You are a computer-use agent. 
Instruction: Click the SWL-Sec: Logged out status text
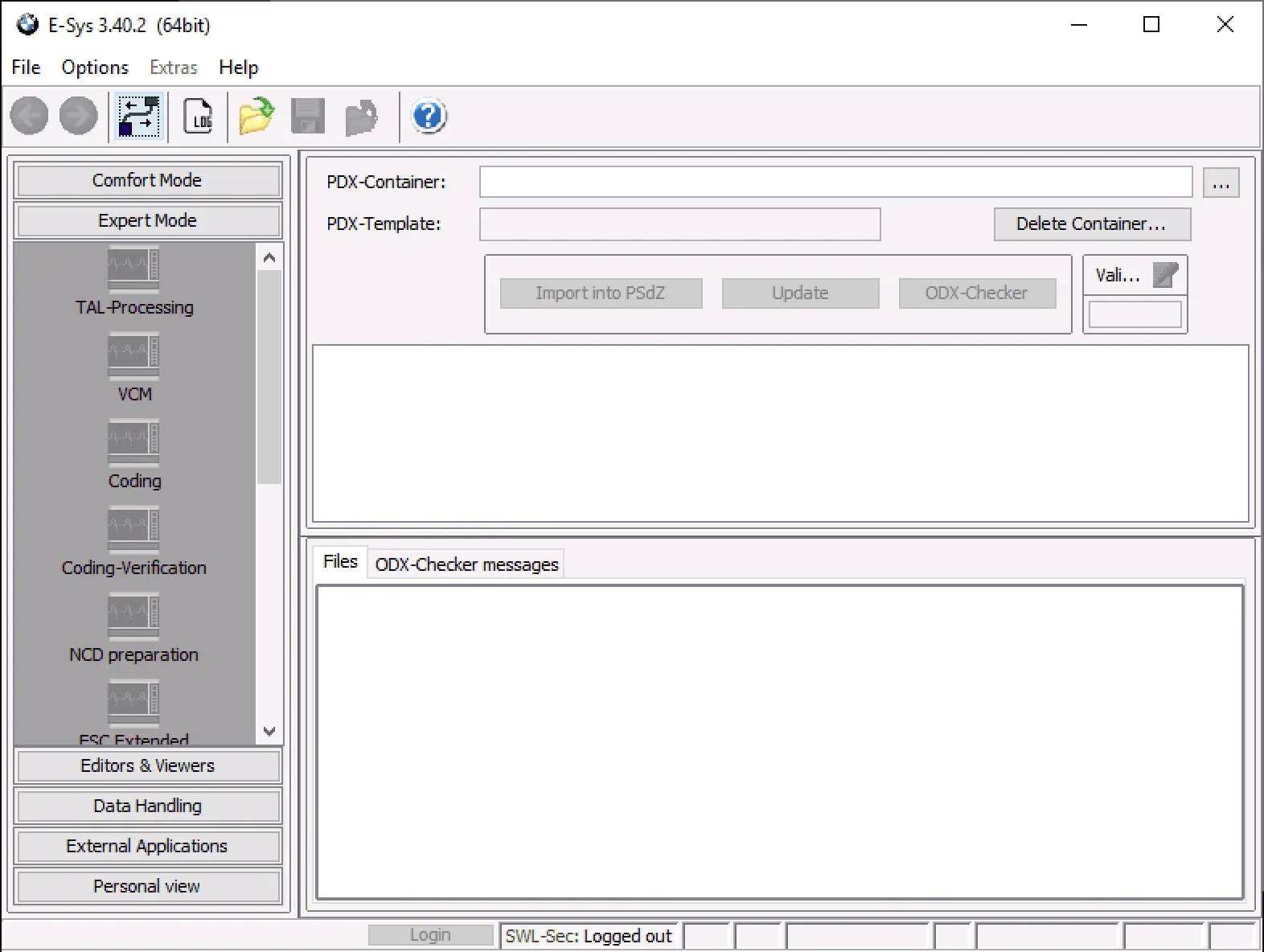[x=589, y=936]
